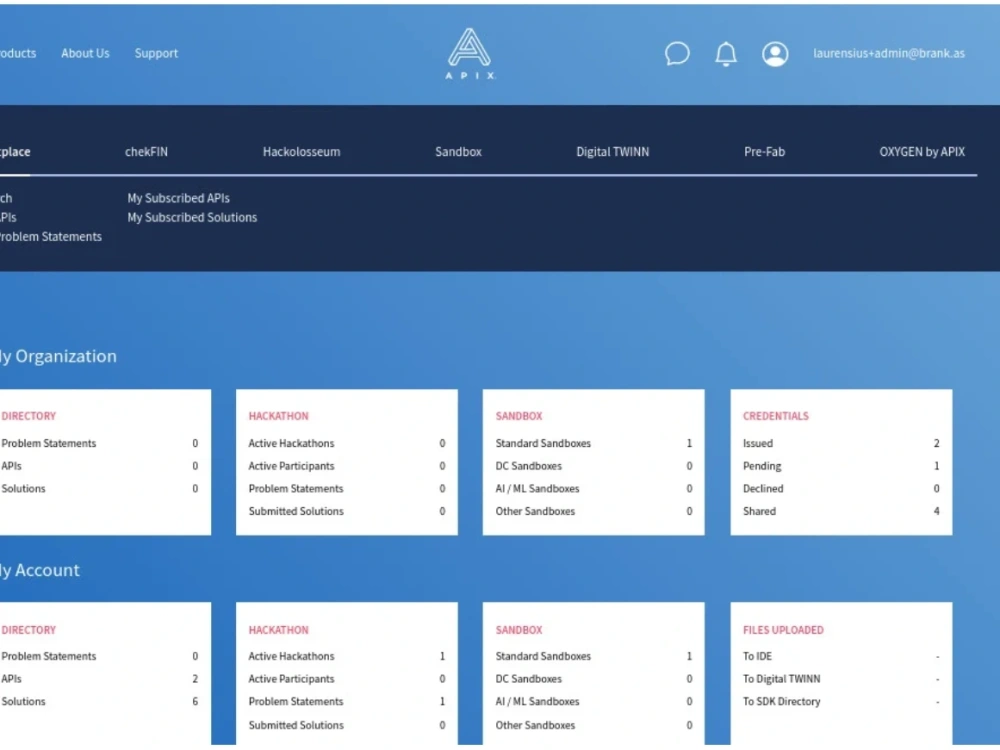Select Organization Standard Sandboxes row

tap(594, 443)
